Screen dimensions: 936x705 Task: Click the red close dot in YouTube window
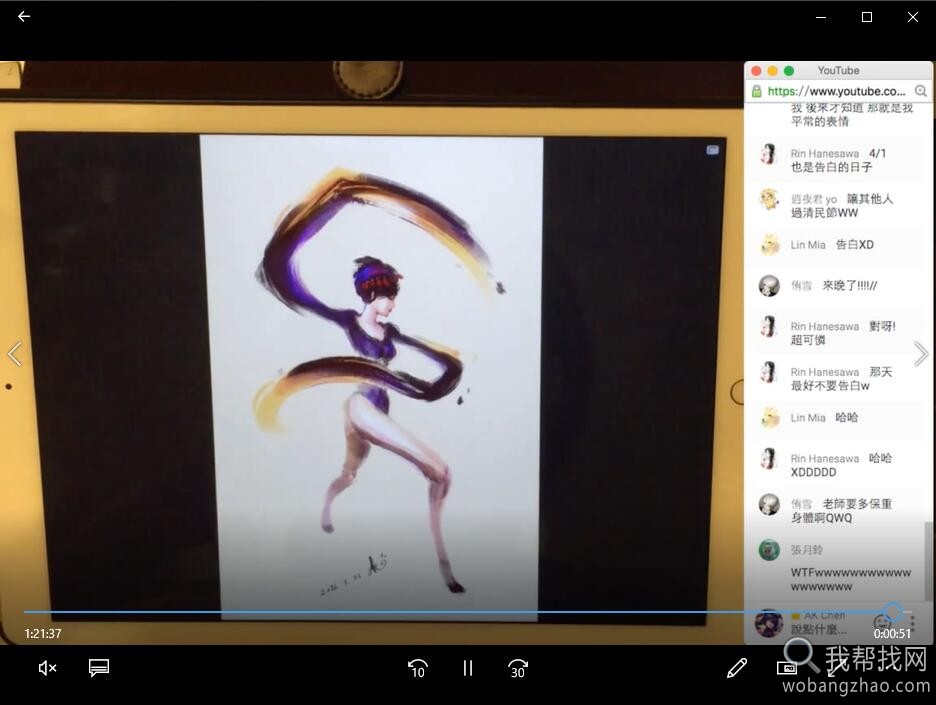click(x=756, y=71)
